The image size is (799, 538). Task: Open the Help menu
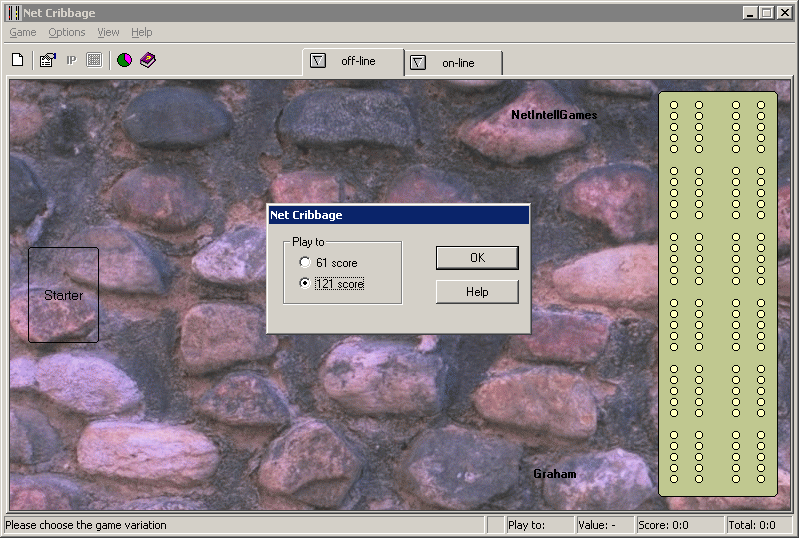point(142,32)
